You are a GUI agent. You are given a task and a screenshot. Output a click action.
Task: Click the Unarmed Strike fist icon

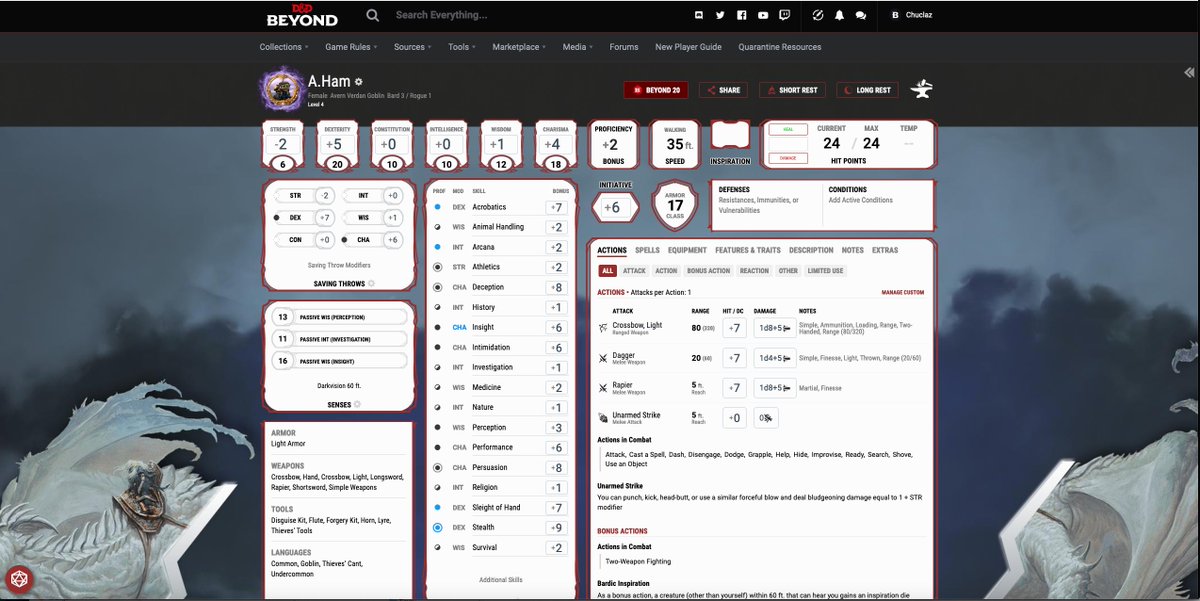tap(603, 417)
